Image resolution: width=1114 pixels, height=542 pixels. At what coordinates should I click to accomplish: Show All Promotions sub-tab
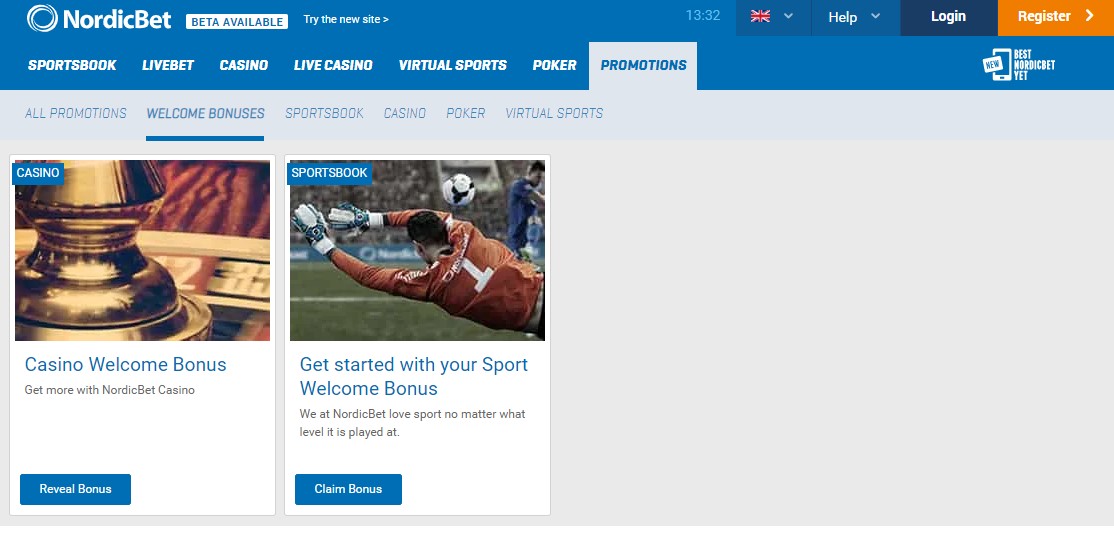point(76,113)
